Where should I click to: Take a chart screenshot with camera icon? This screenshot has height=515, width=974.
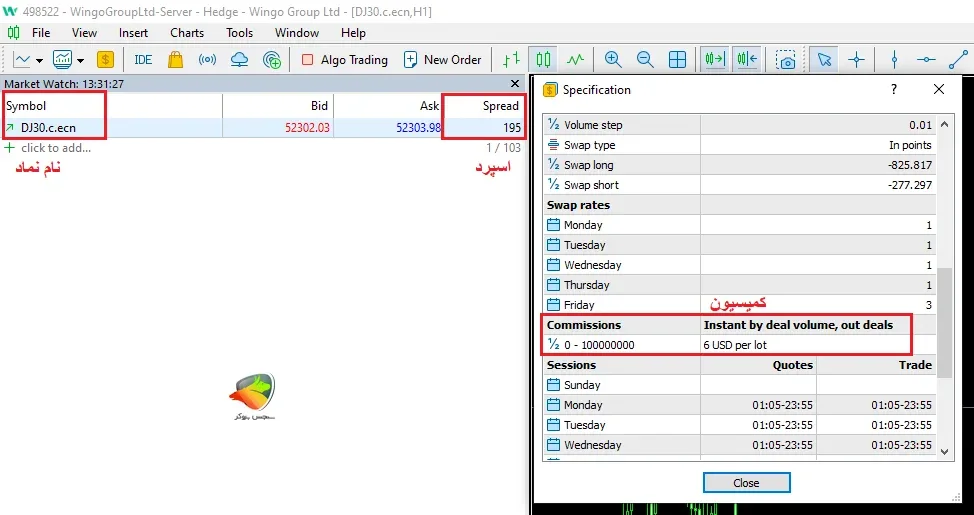tap(786, 60)
